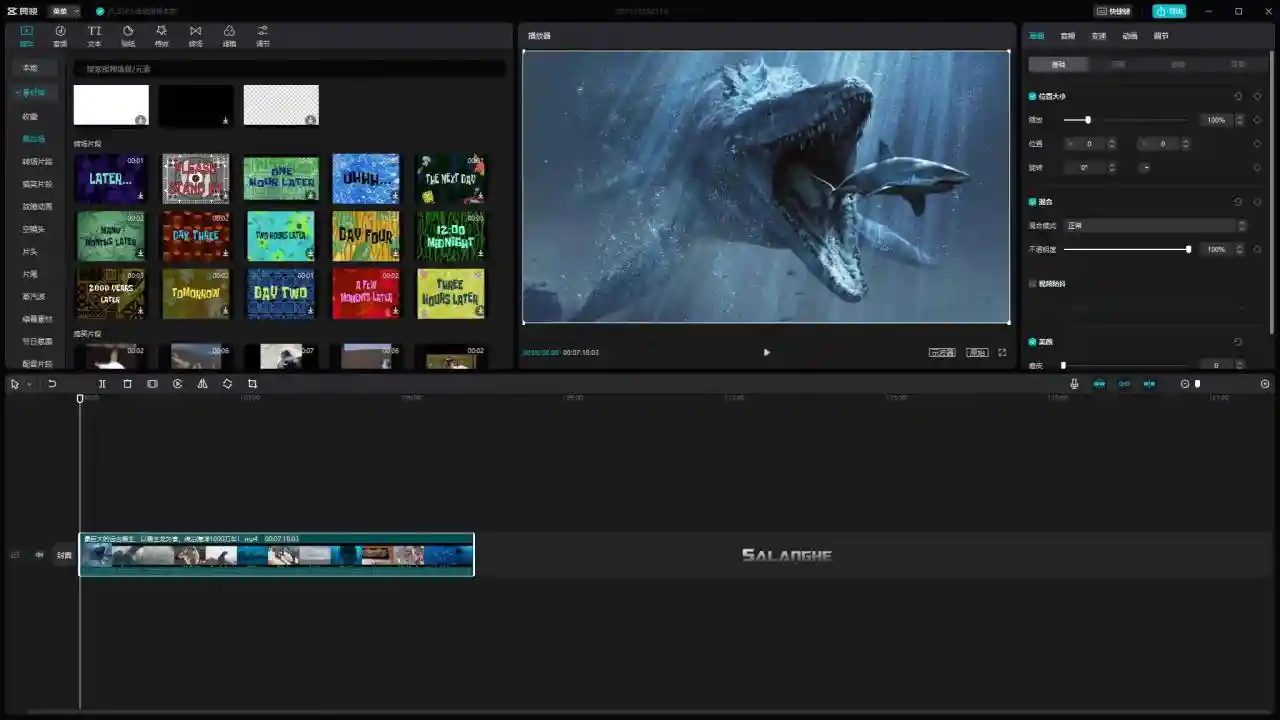
Task: Open the 文本 (Text) panel icon
Action: (94, 35)
